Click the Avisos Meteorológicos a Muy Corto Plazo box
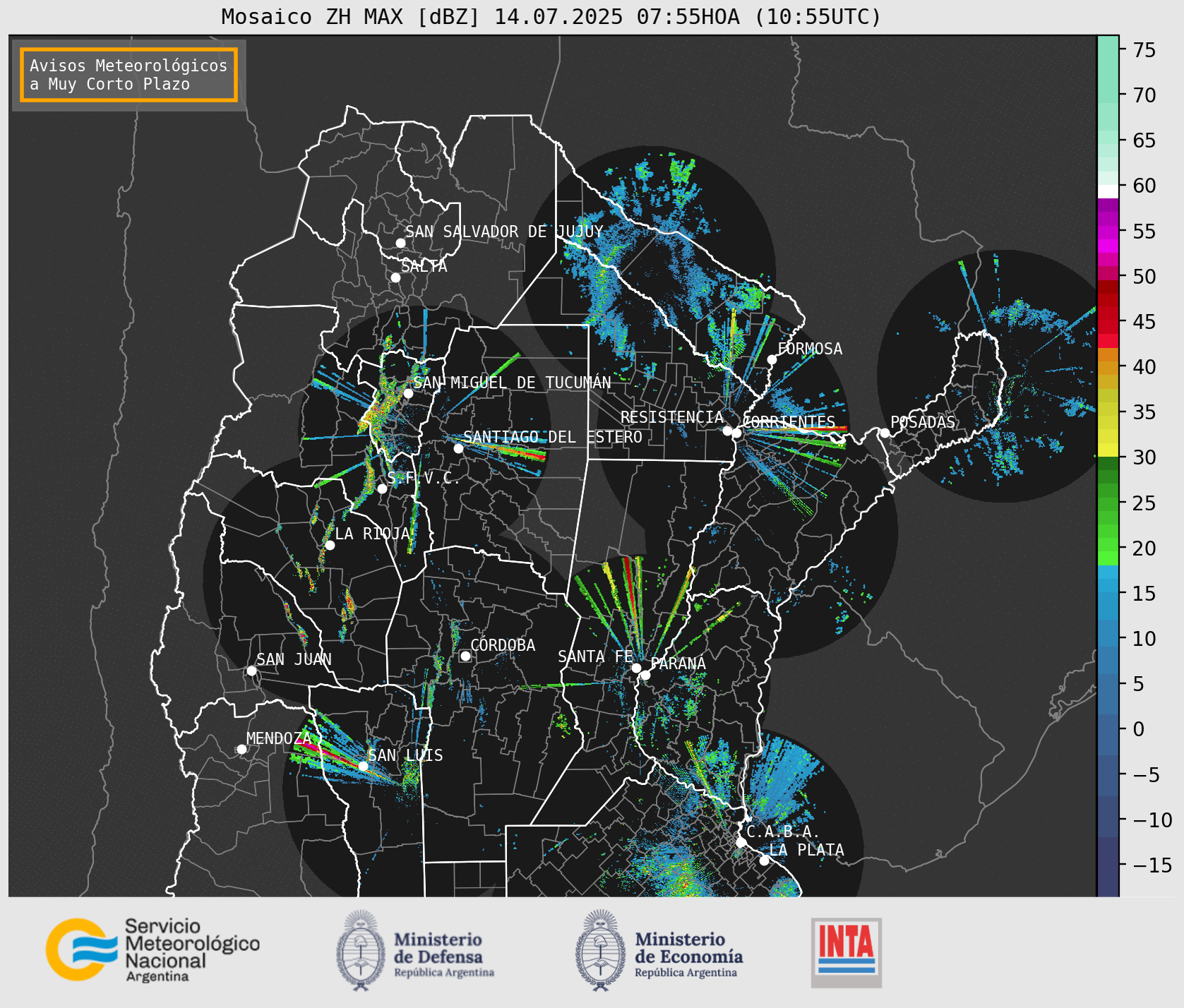Screen dimensions: 1184x1008 (128, 75)
